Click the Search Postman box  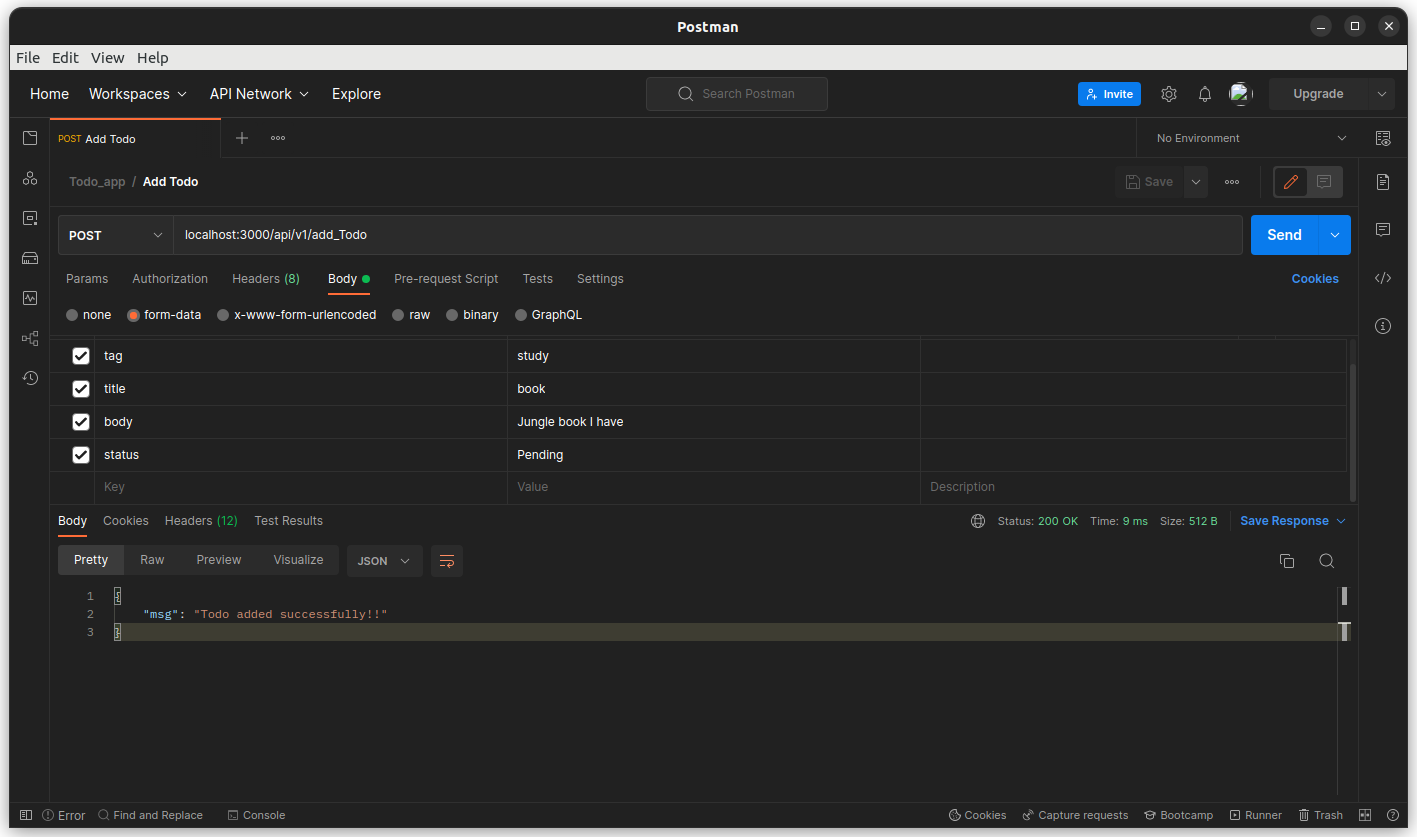(737, 94)
